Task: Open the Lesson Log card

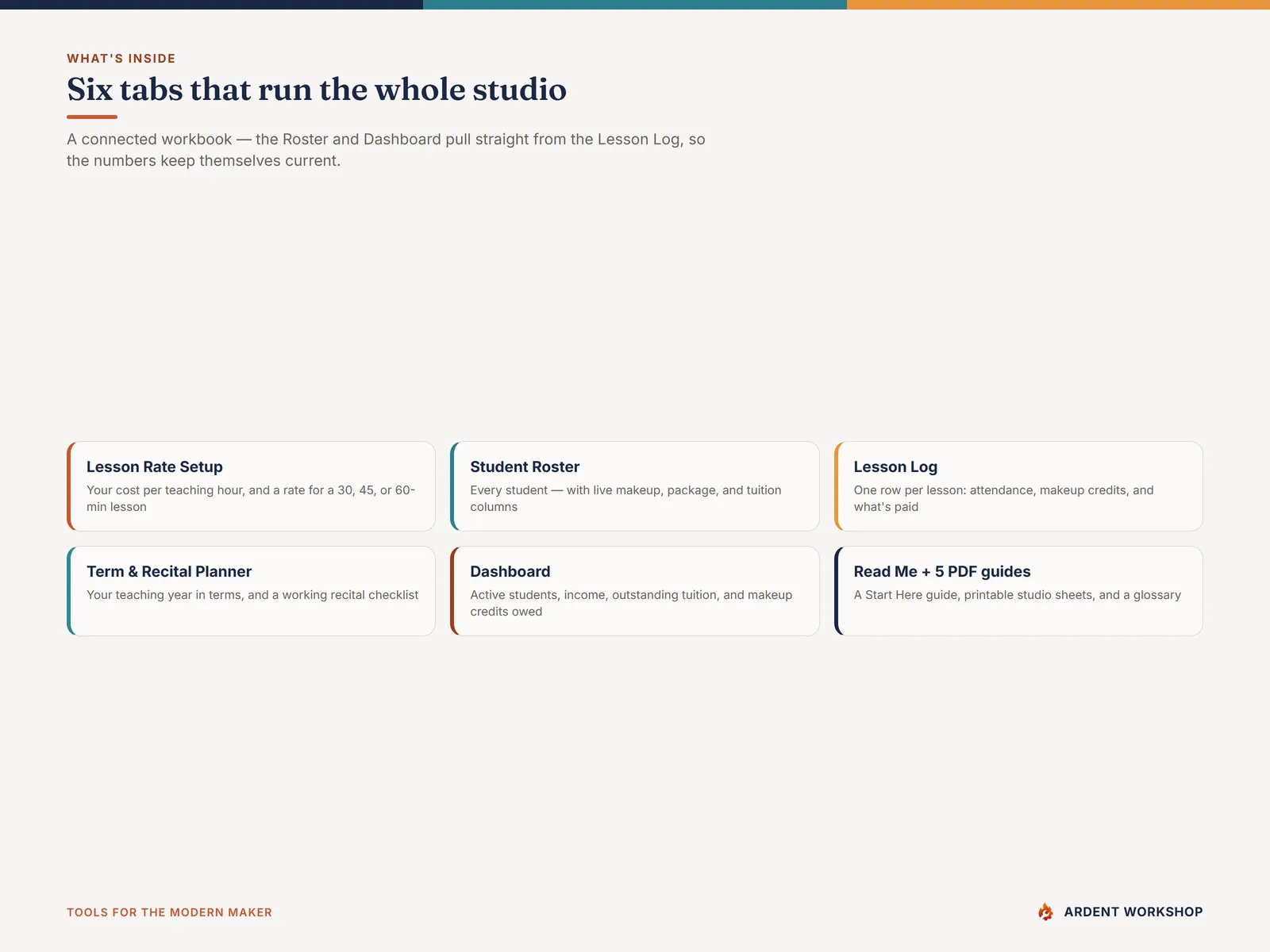Action: (x=1018, y=486)
